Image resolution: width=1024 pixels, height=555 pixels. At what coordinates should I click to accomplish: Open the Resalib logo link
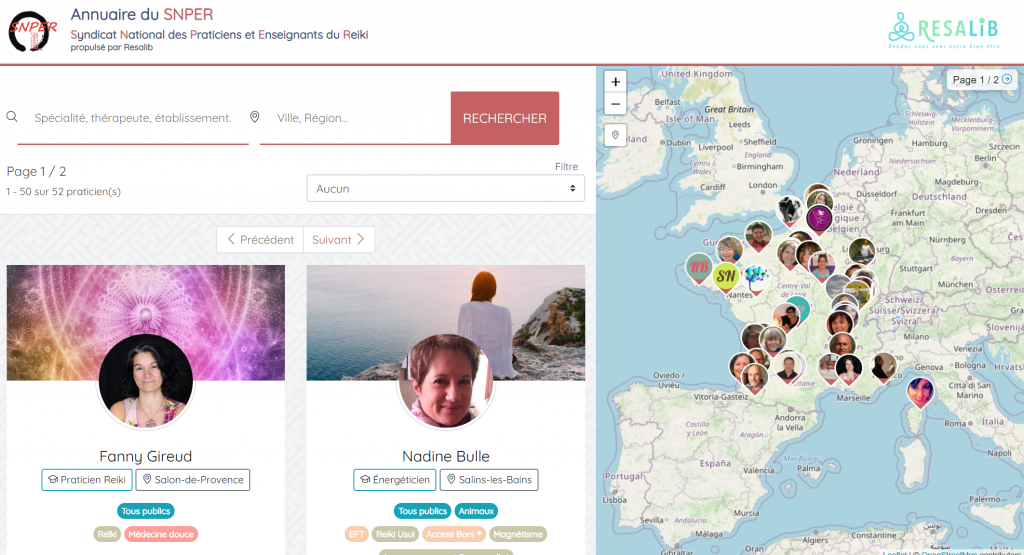943,30
